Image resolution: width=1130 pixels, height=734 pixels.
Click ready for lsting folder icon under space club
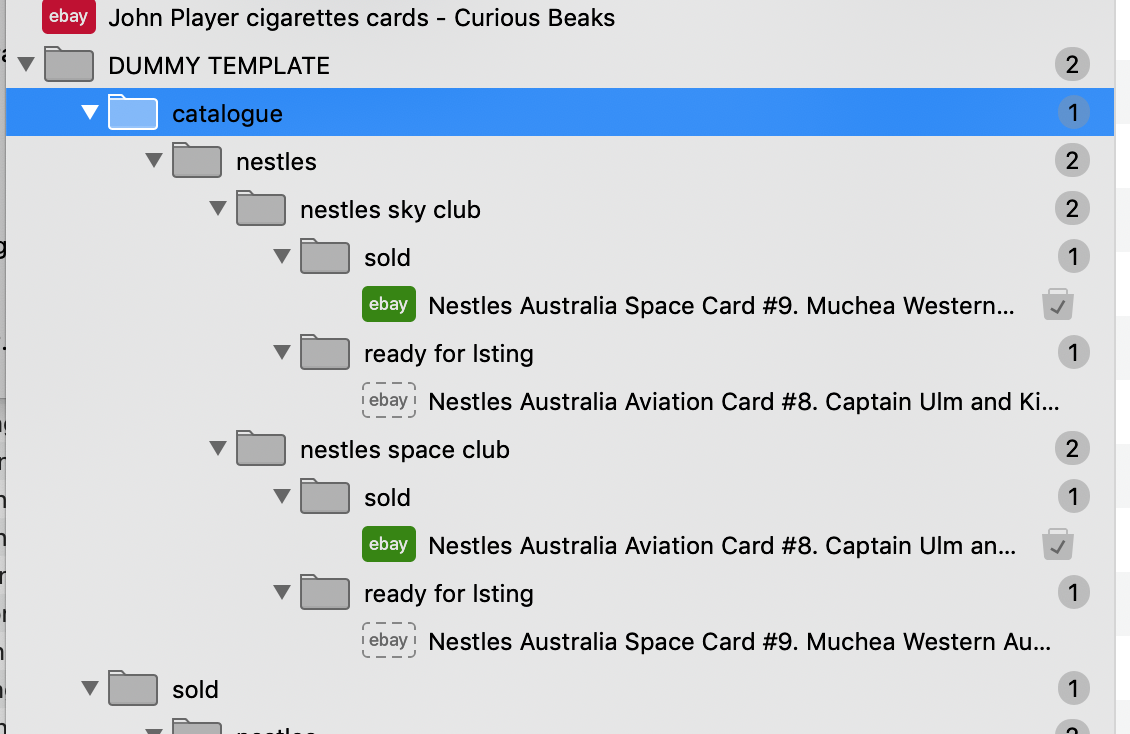325,592
